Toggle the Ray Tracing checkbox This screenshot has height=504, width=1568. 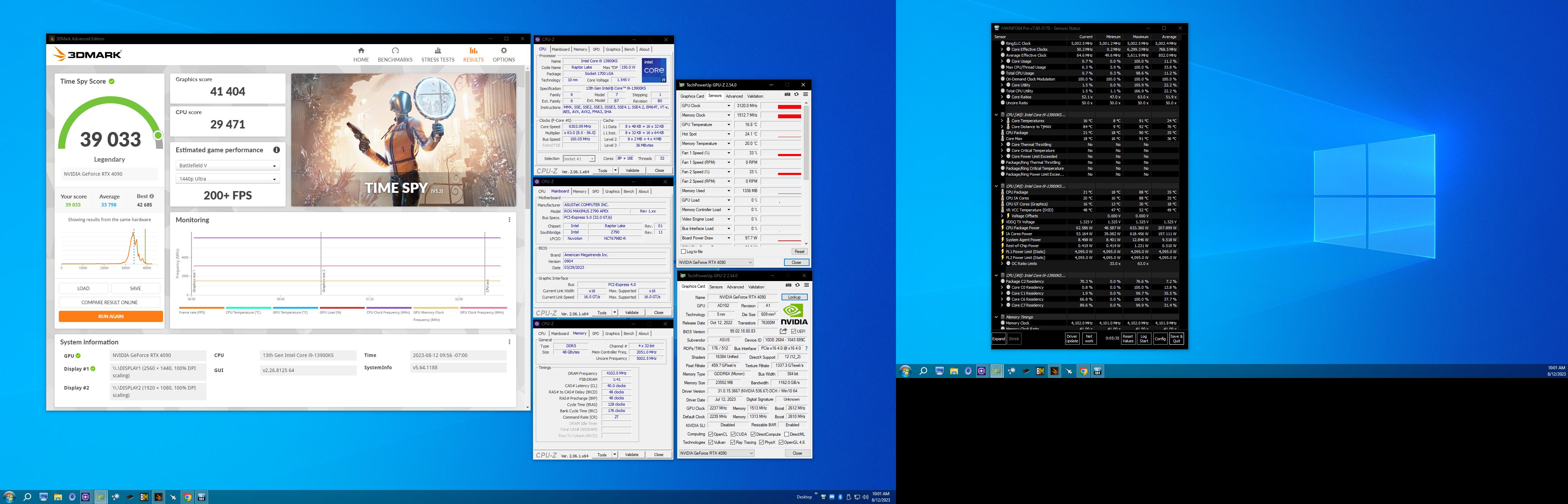click(x=733, y=442)
